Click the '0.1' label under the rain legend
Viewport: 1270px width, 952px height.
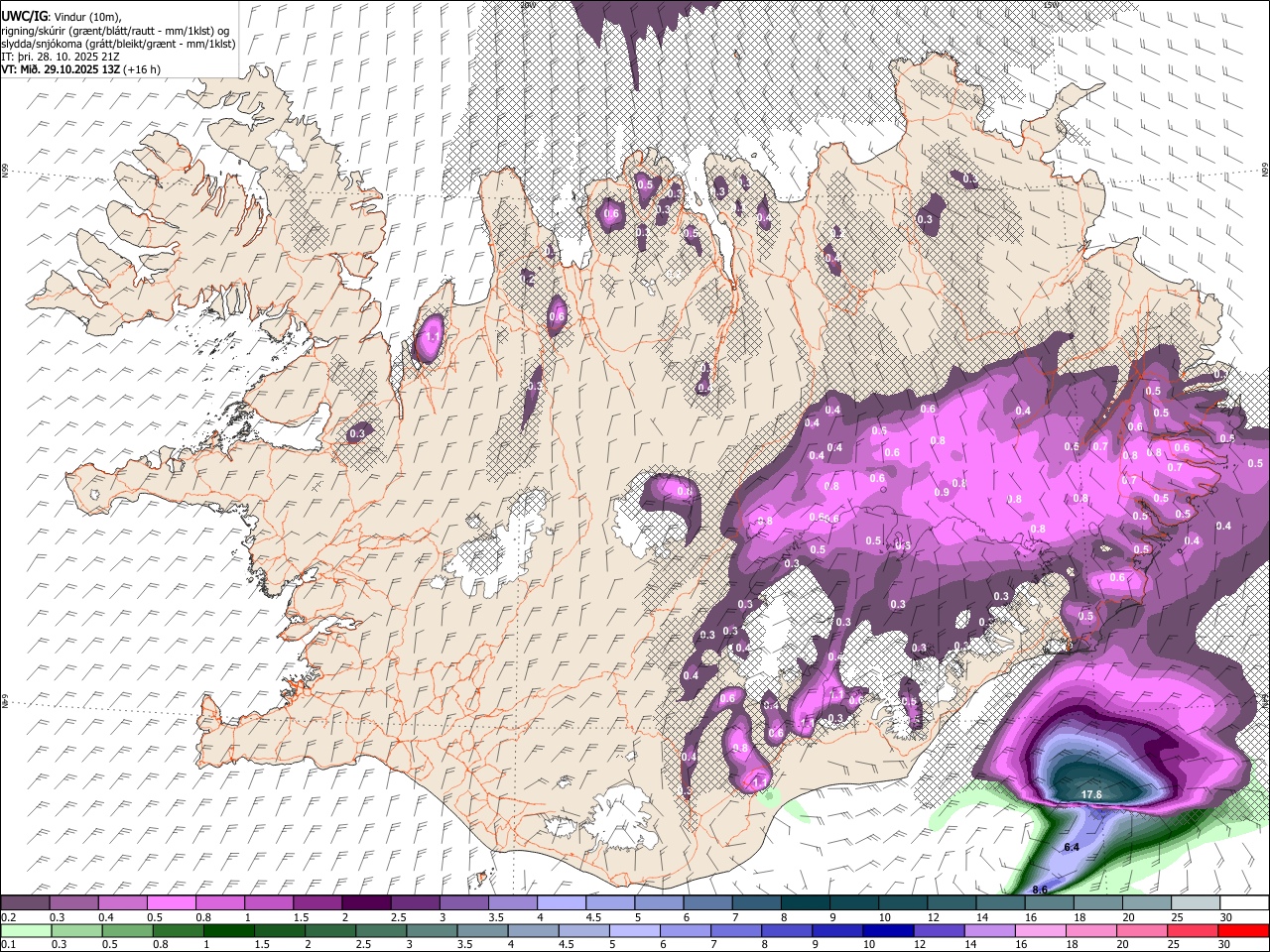click(x=8, y=945)
